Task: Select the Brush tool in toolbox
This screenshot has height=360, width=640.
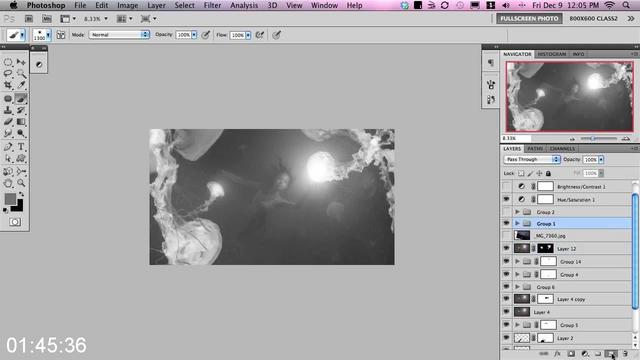Action: click(21, 98)
